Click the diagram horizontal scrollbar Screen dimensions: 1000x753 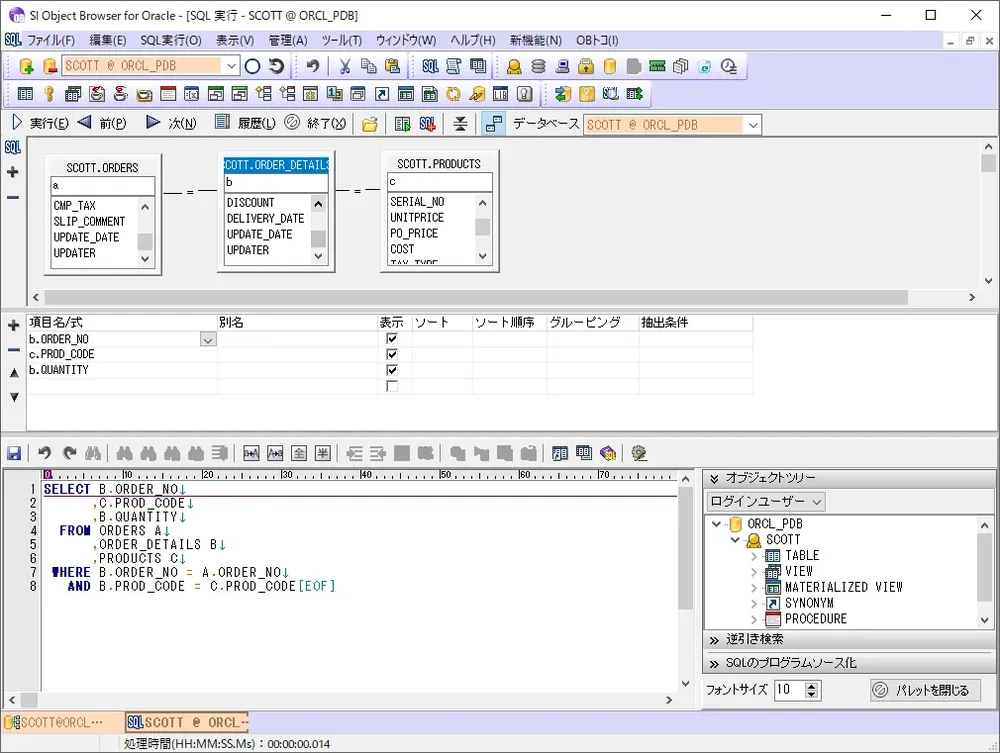click(x=476, y=297)
